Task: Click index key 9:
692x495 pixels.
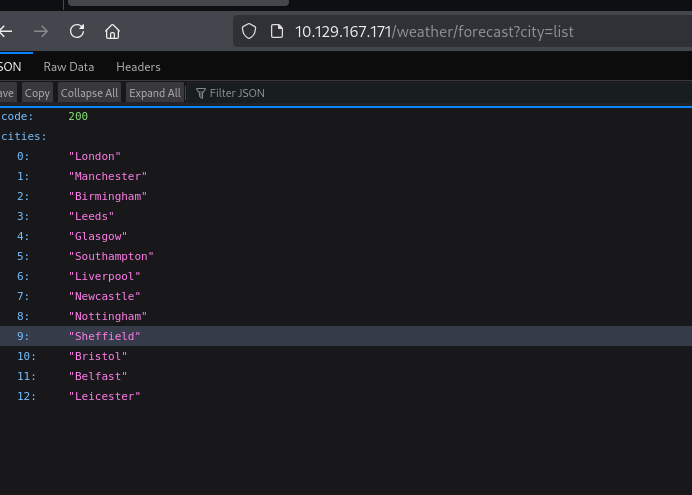Action: pos(23,336)
